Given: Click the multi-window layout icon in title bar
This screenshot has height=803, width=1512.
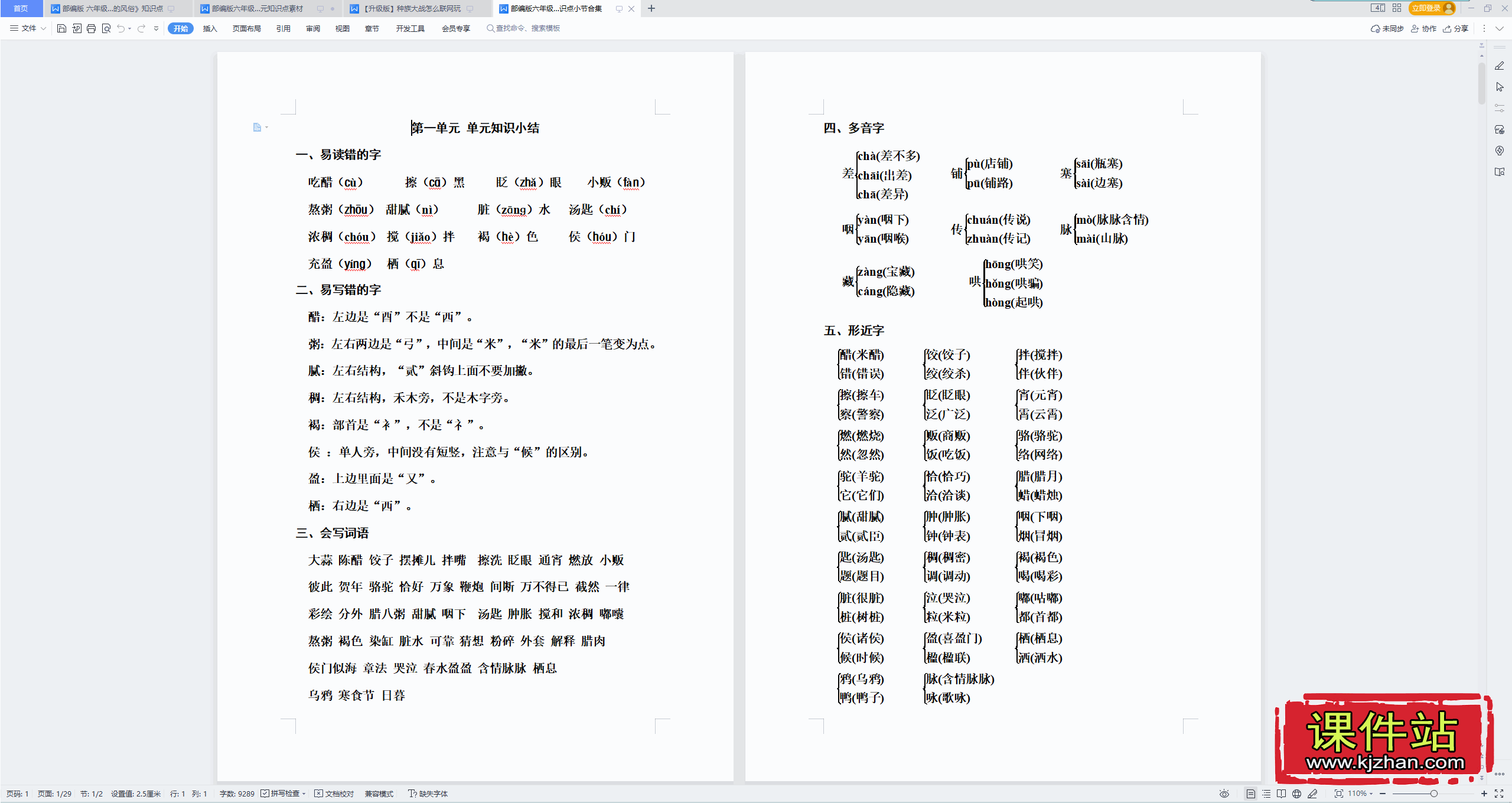Looking at the screenshot, I should click(x=1378, y=8).
